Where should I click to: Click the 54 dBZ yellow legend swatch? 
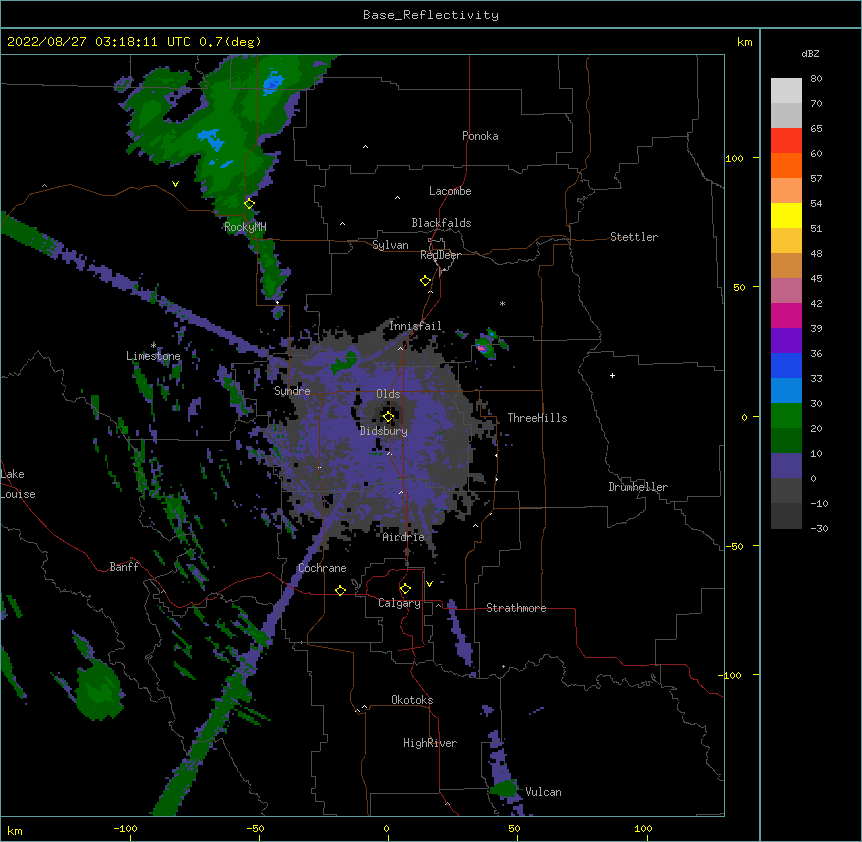(x=786, y=215)
